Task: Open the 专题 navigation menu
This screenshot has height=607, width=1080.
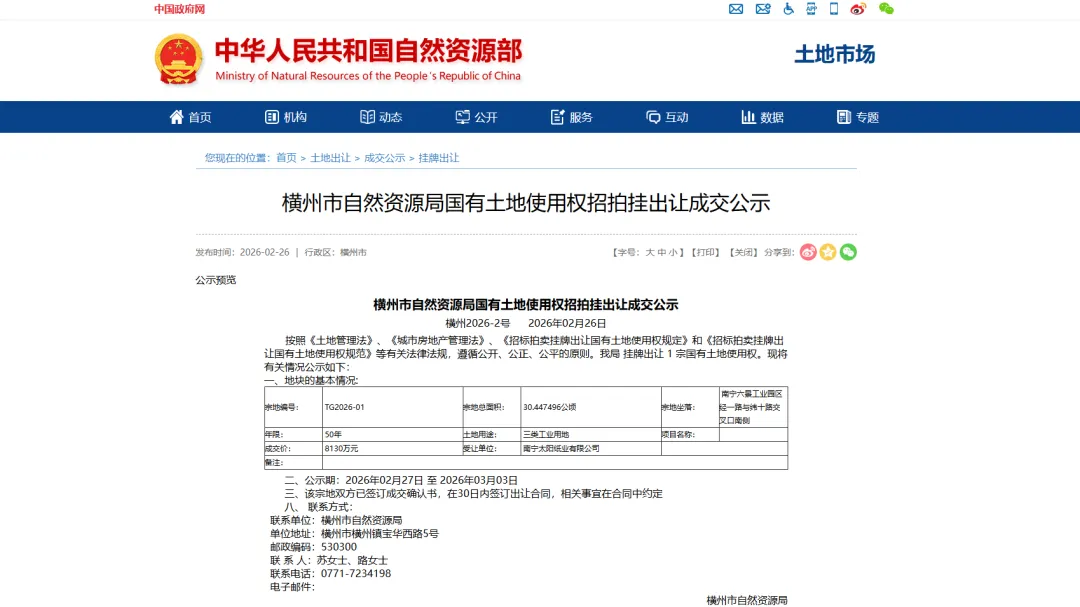Action: (858, 117)
